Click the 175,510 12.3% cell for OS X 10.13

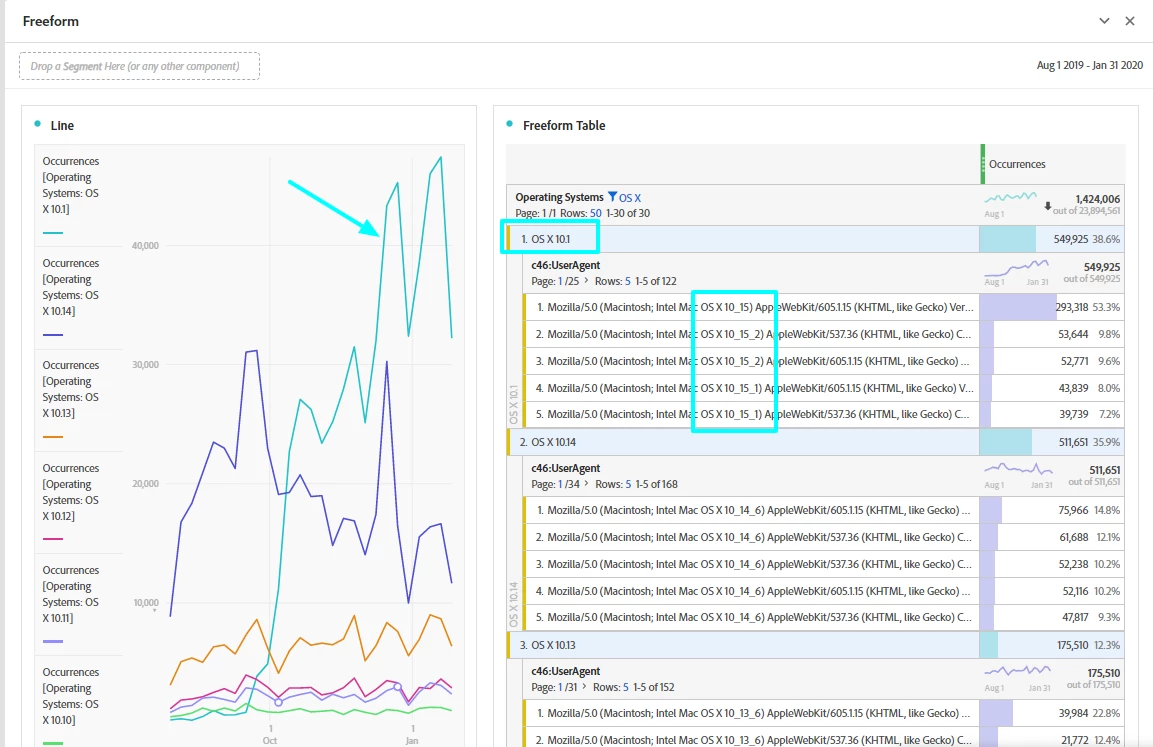(x=1052, y=645)
